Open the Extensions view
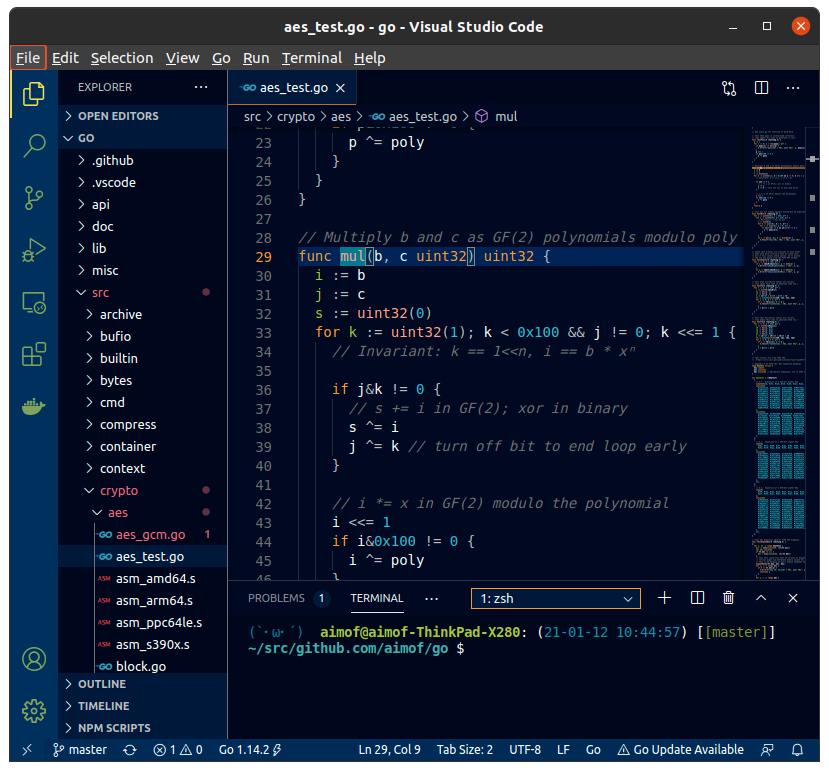 pos(34,354)
